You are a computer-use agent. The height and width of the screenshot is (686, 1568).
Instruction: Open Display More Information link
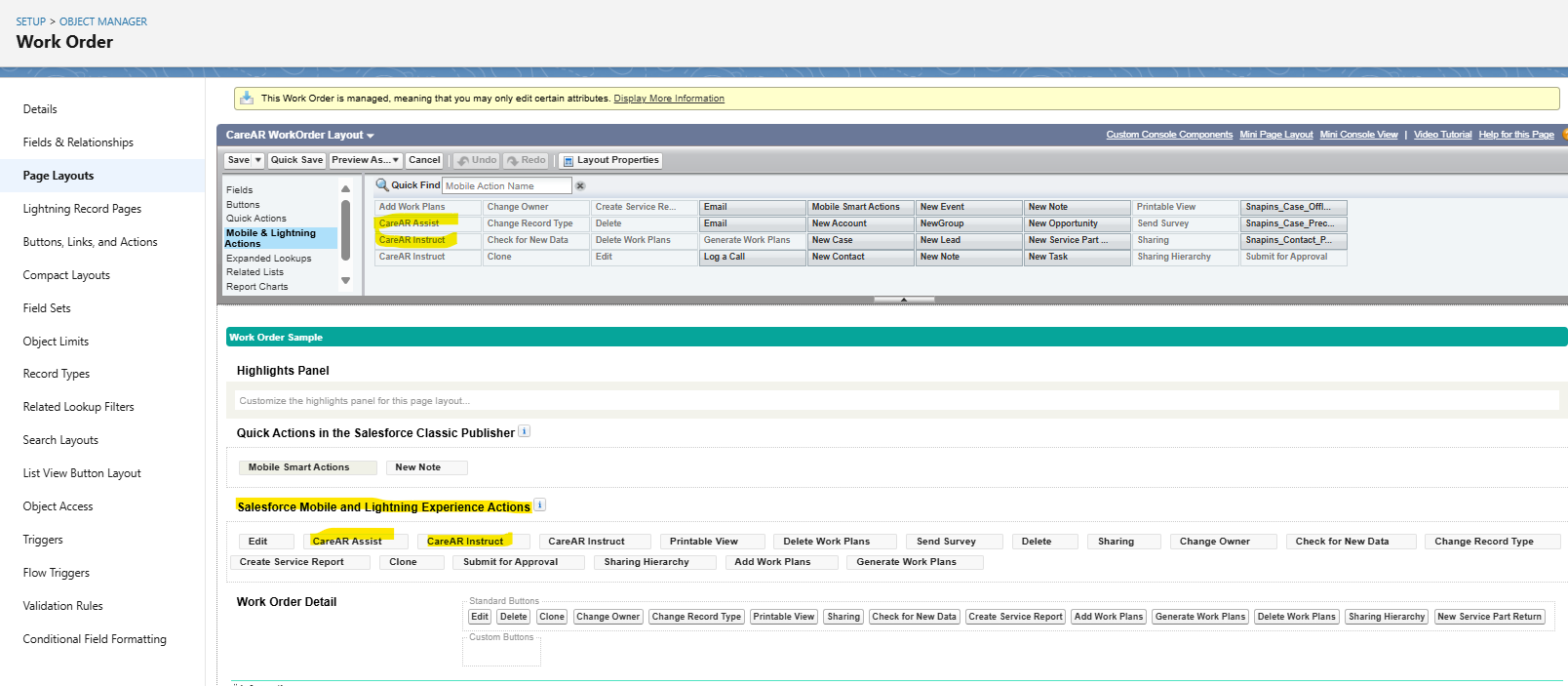coord(669,99)
